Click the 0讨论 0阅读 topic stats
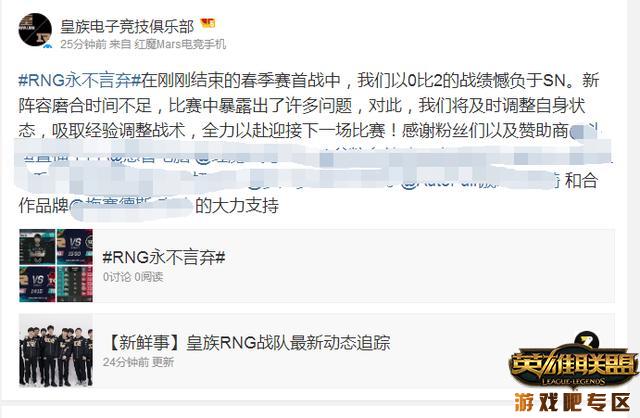The width and height of the screenshot is (640, 418). tap(133, 277)
